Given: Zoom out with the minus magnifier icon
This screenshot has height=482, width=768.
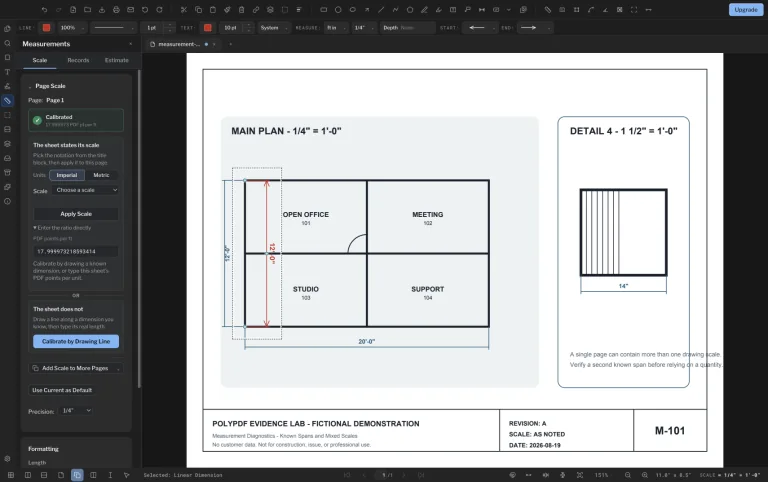Looking at the screenshot, I should pos(627,475).
